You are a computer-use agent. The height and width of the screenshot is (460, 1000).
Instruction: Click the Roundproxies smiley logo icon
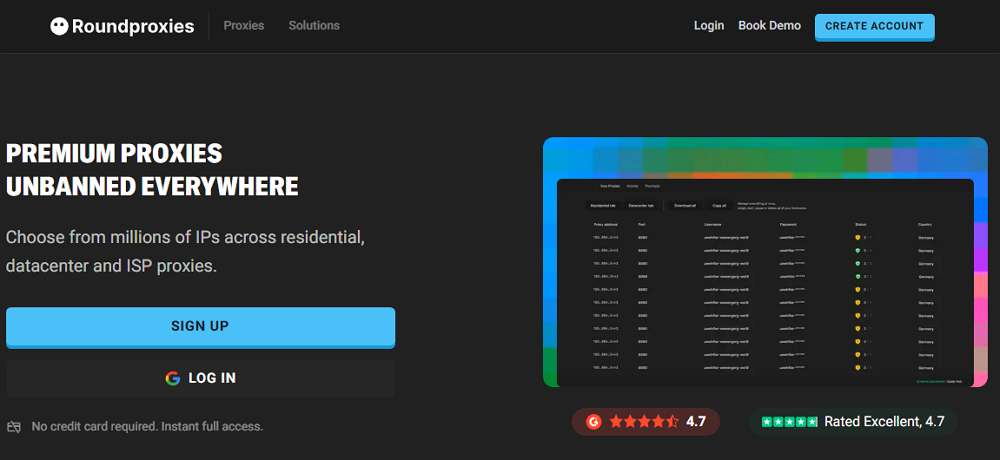click(x=59, y=27)
